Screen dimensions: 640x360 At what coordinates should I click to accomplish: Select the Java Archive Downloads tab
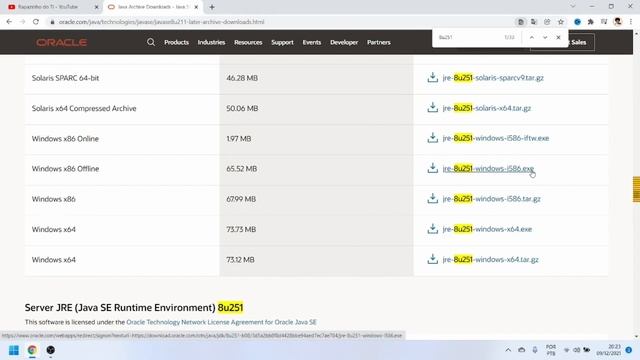click(x=153, y=7)
